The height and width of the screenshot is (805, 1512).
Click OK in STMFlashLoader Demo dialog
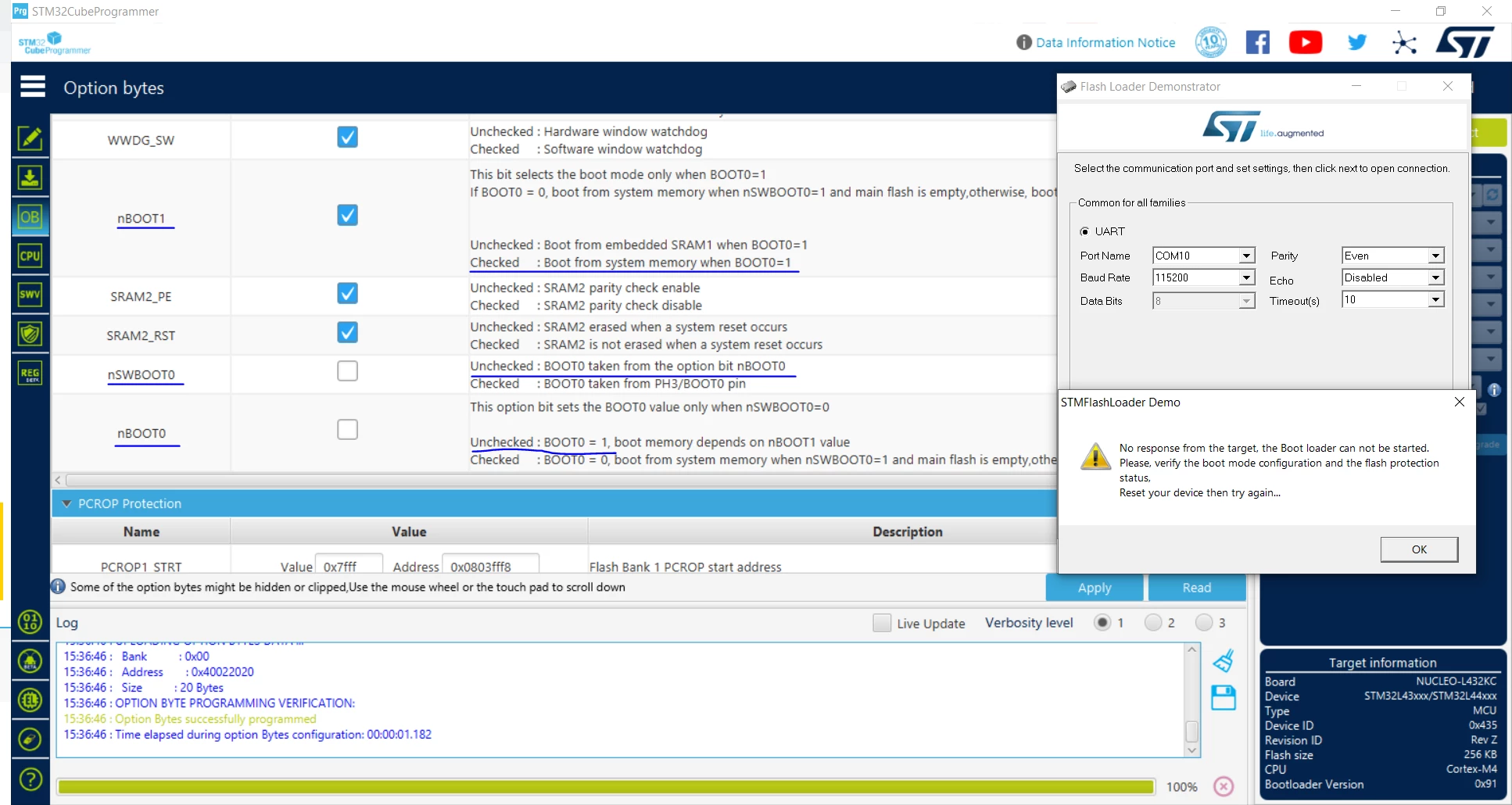point(1419,549)
